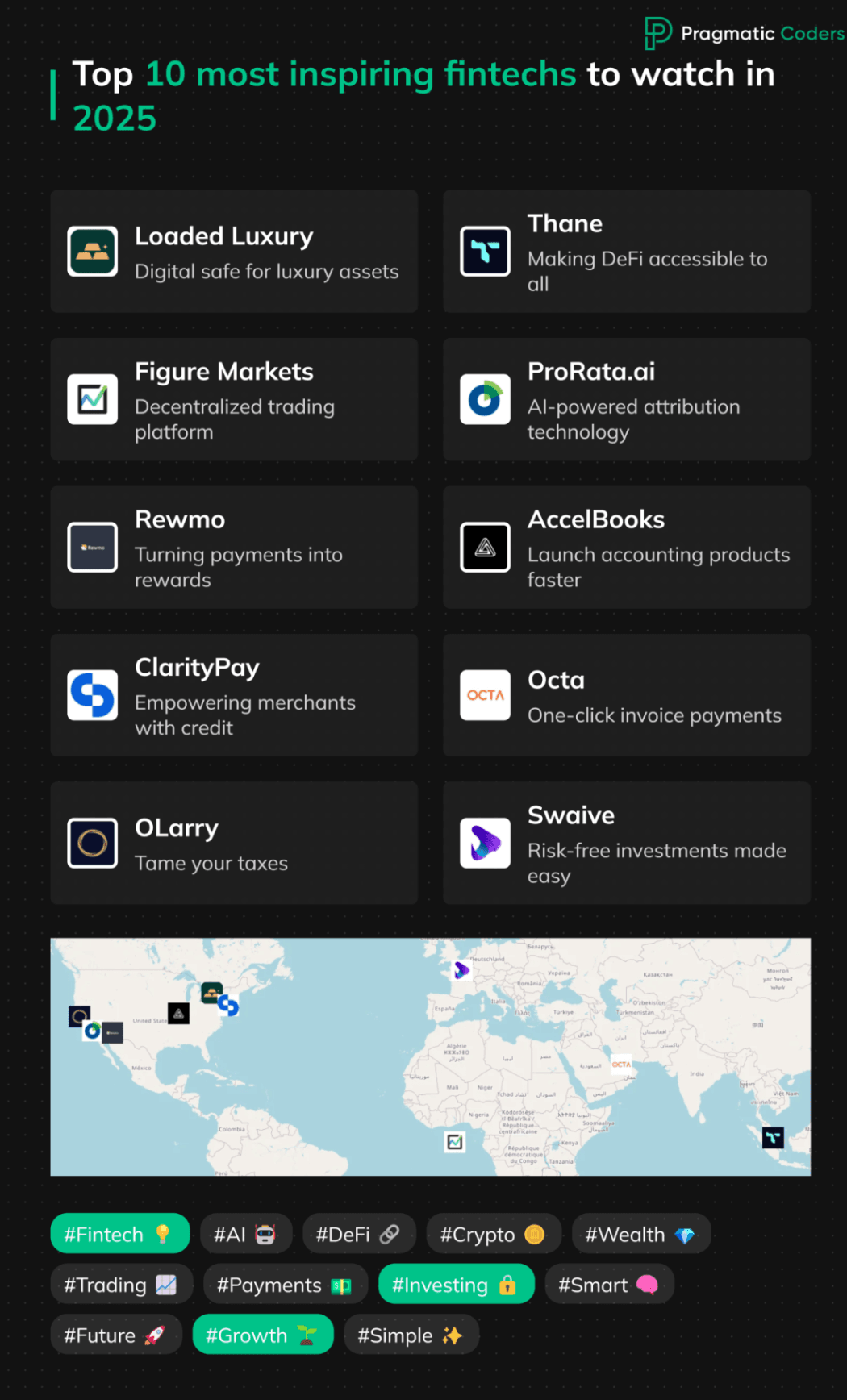Click the Octa logo in its card
This screenshot has height=1400, width=847.
pos(485,695)
